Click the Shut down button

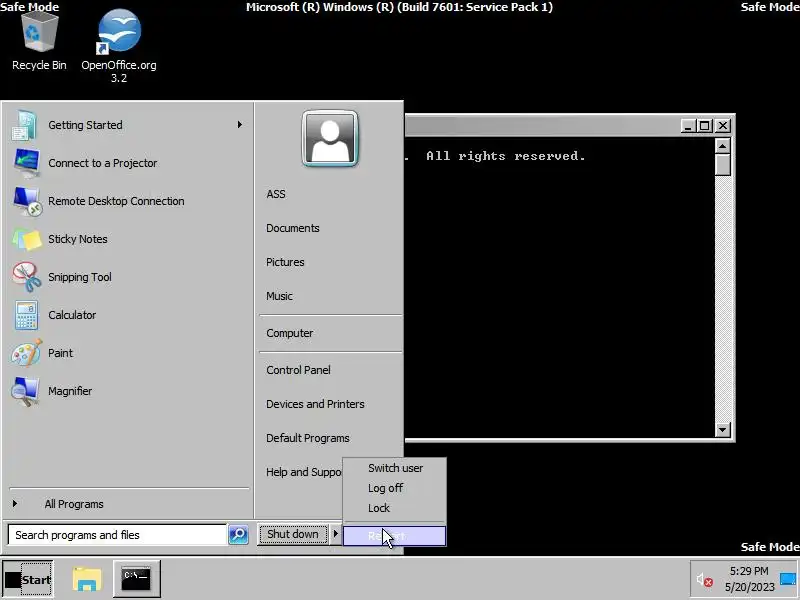pos(293,534)
